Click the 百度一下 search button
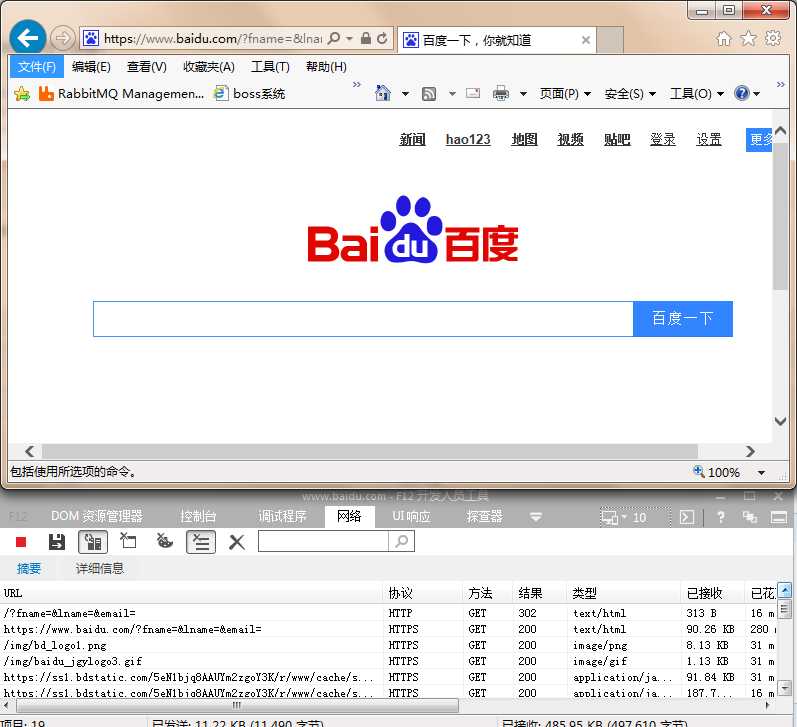797x727 pixels. 683,319
